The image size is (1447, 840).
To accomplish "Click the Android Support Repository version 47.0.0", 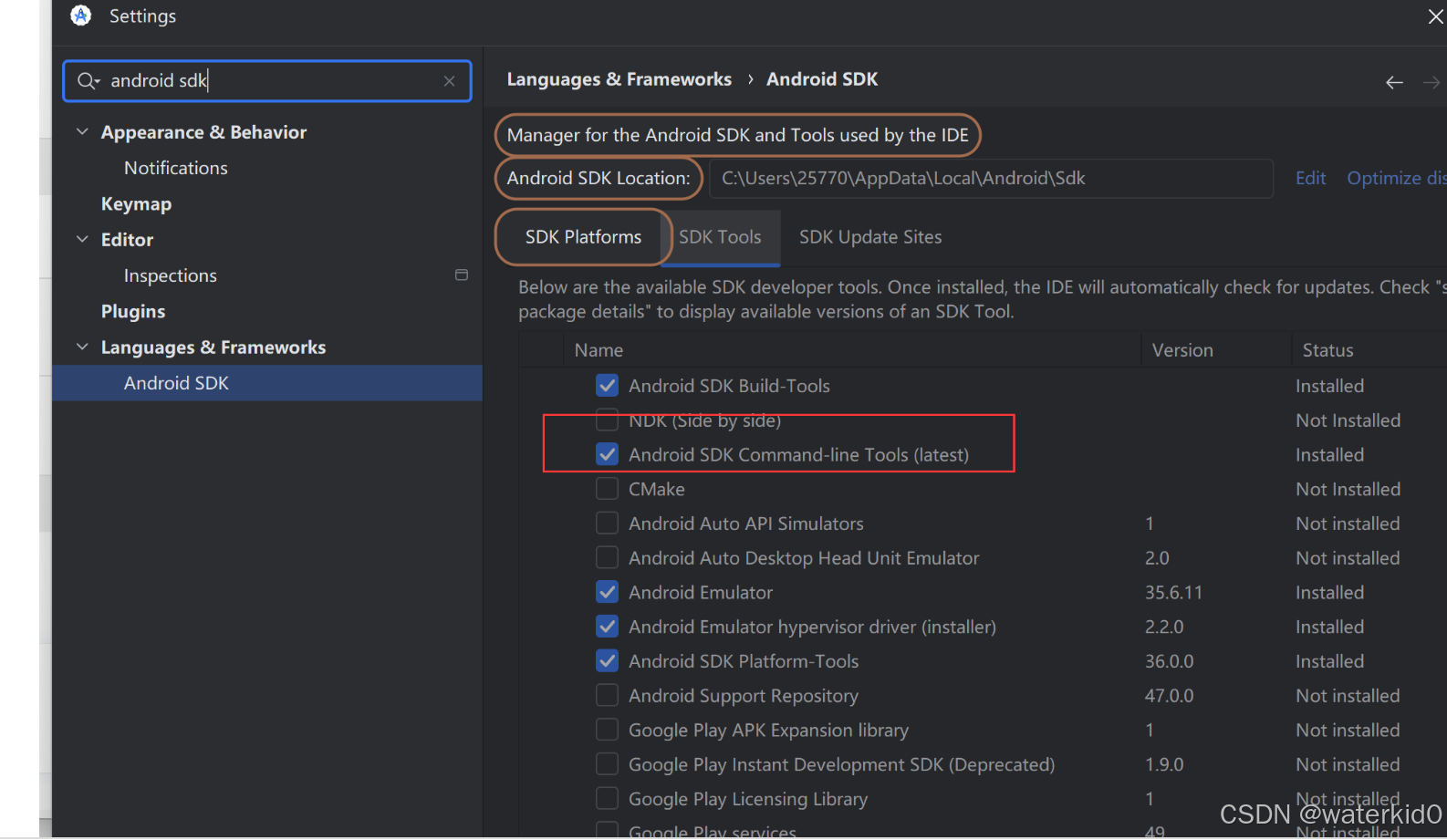I will [1169, 696].
